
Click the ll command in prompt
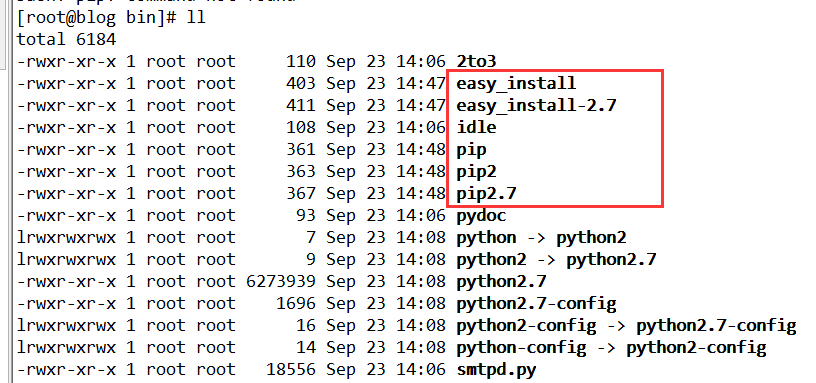[196, 17]
